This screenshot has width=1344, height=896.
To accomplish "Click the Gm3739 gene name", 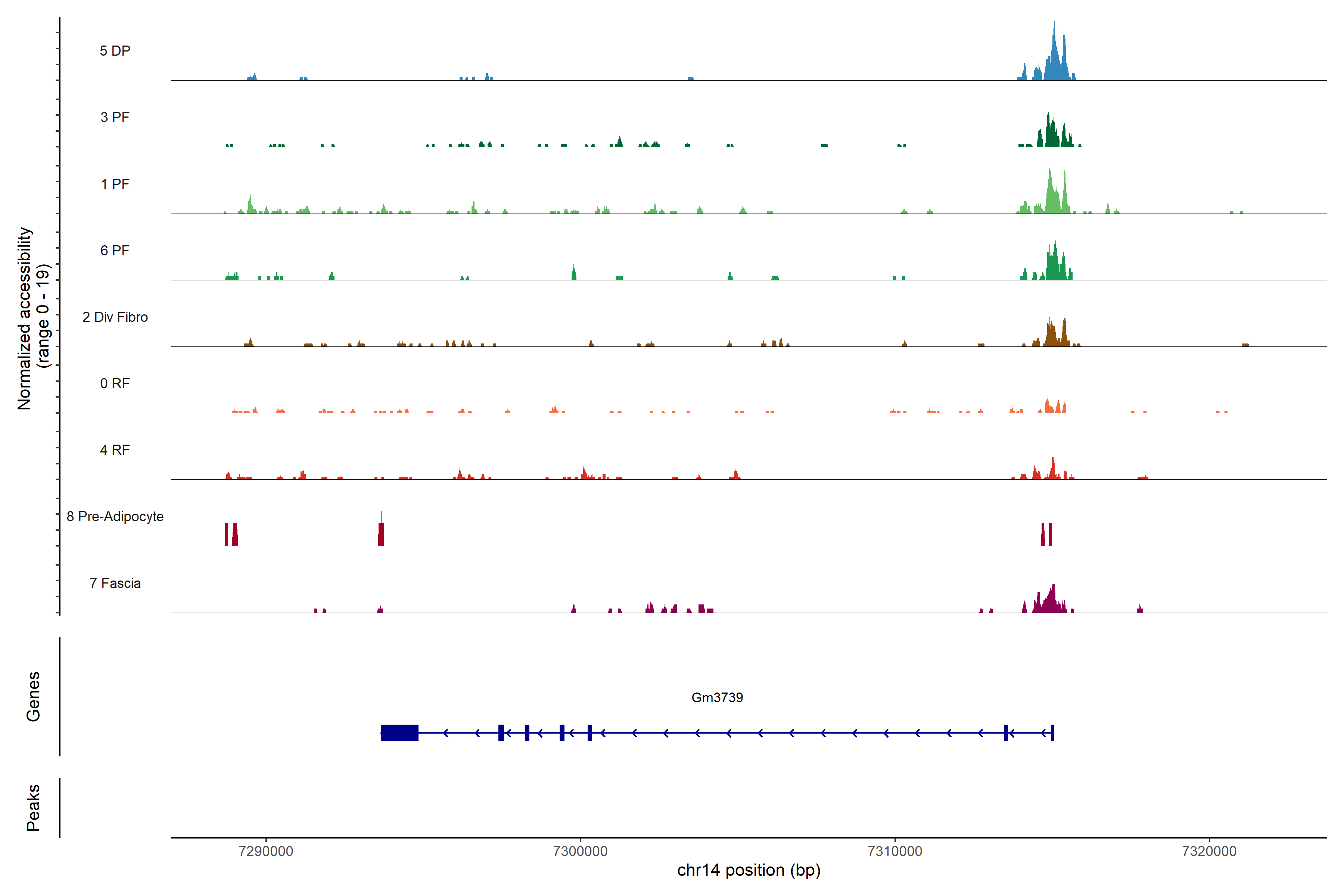I will coord(716,697).
